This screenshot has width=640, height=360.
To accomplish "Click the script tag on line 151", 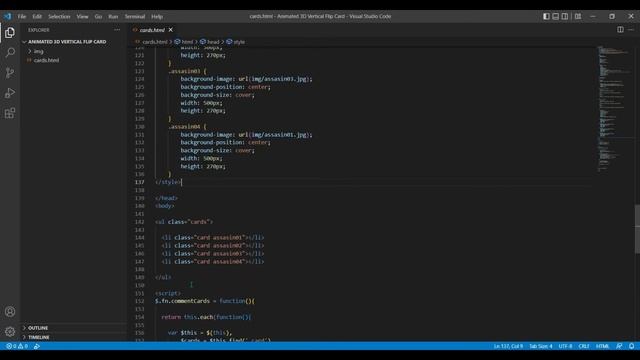I will tap(168, 293).
